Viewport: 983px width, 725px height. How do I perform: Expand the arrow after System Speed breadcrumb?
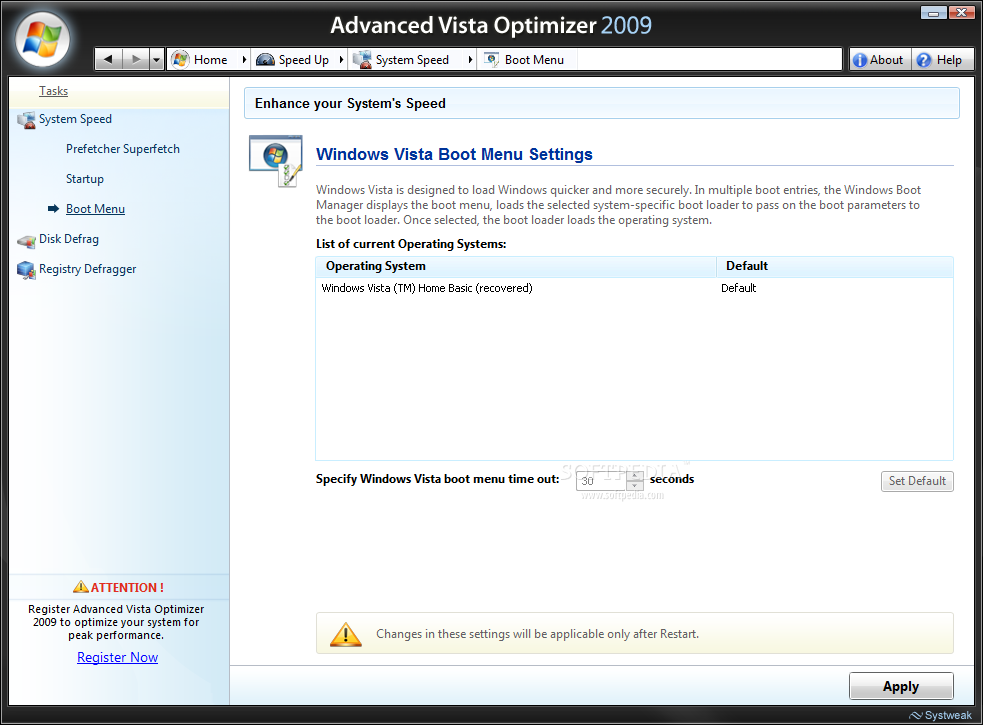coord(470,60)
